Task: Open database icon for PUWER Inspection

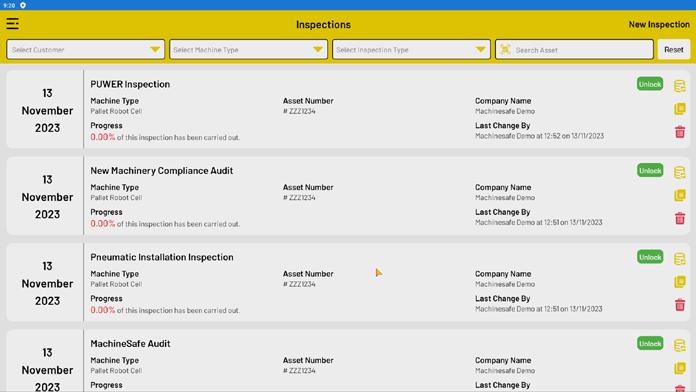Action: 680,86
